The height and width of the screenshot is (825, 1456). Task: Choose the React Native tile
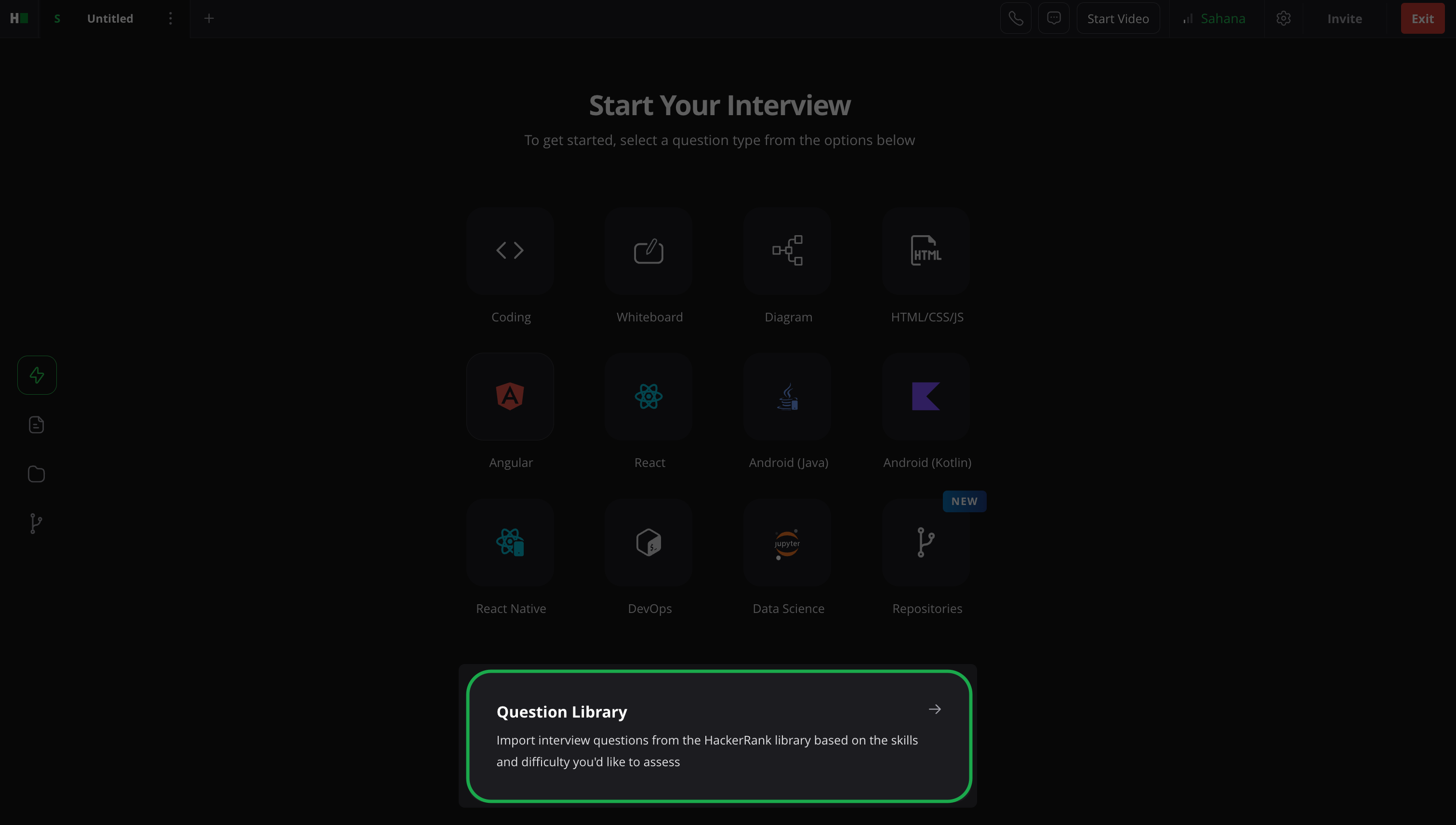510,542
